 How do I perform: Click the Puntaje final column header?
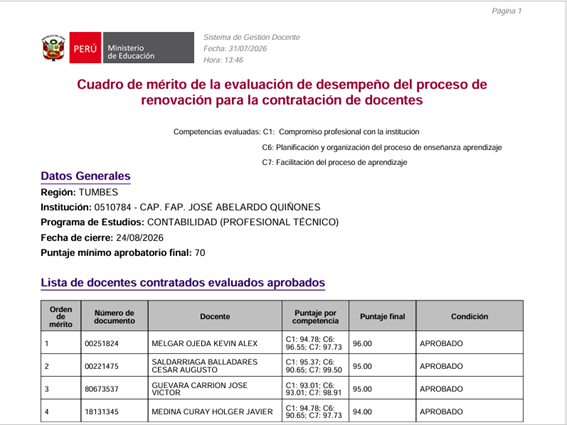point(382,316)
